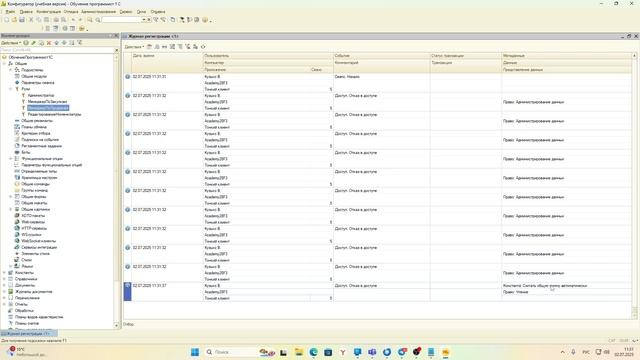
Task: Click the Find magnifier toolbar icon
Action: click(x=90, y=20)
